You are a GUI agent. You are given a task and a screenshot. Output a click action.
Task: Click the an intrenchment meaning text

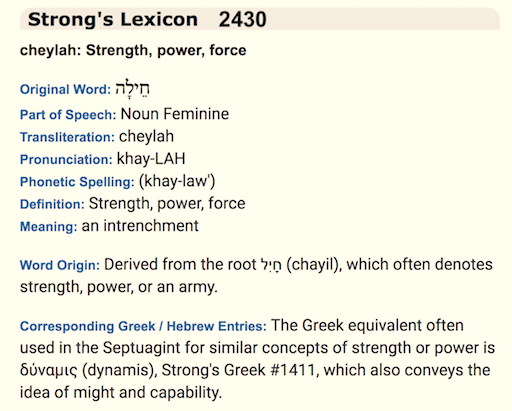pyautogui.click(x=140, y=226)
